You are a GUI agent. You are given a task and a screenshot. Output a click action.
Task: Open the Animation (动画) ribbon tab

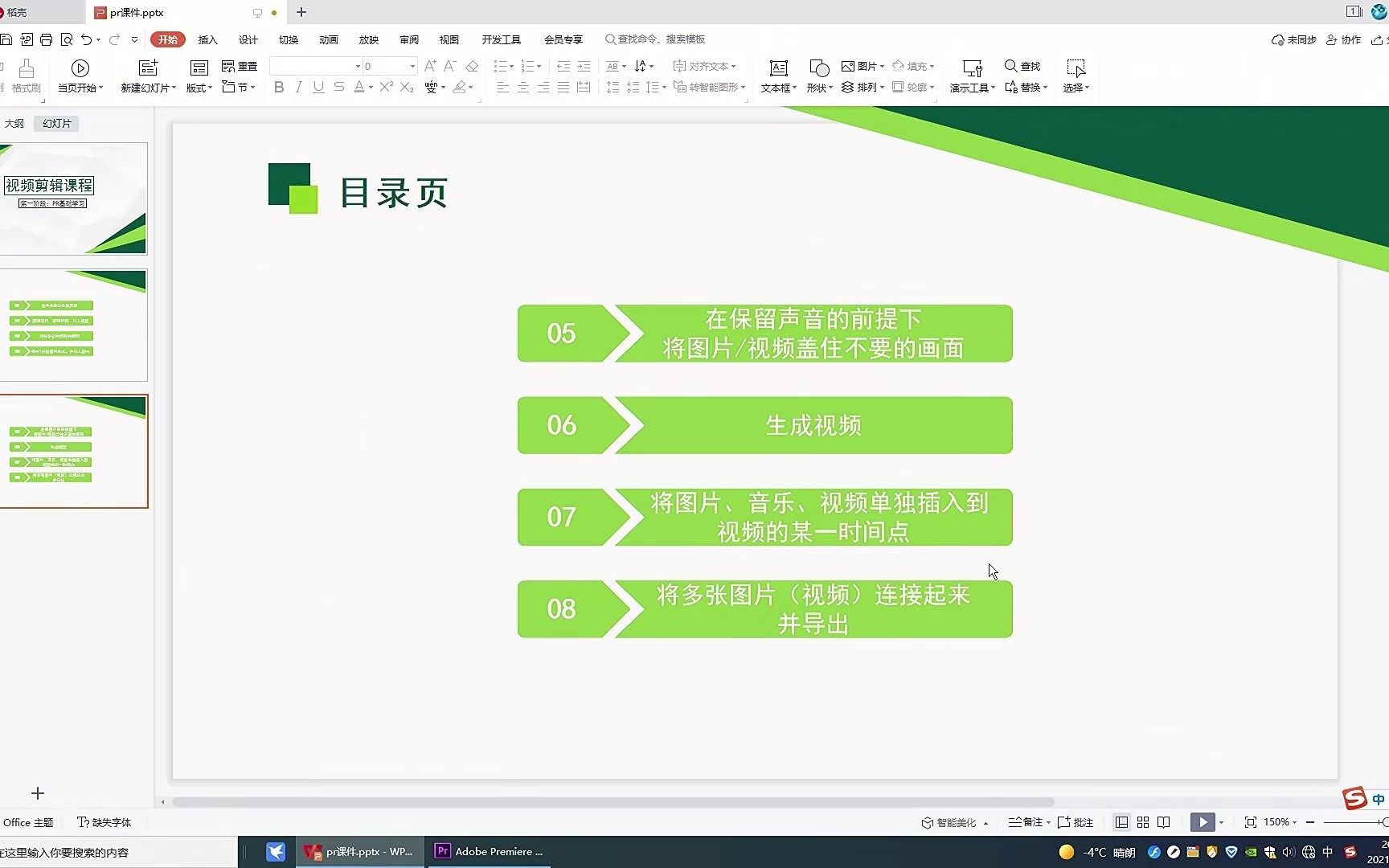pos(329,39)
